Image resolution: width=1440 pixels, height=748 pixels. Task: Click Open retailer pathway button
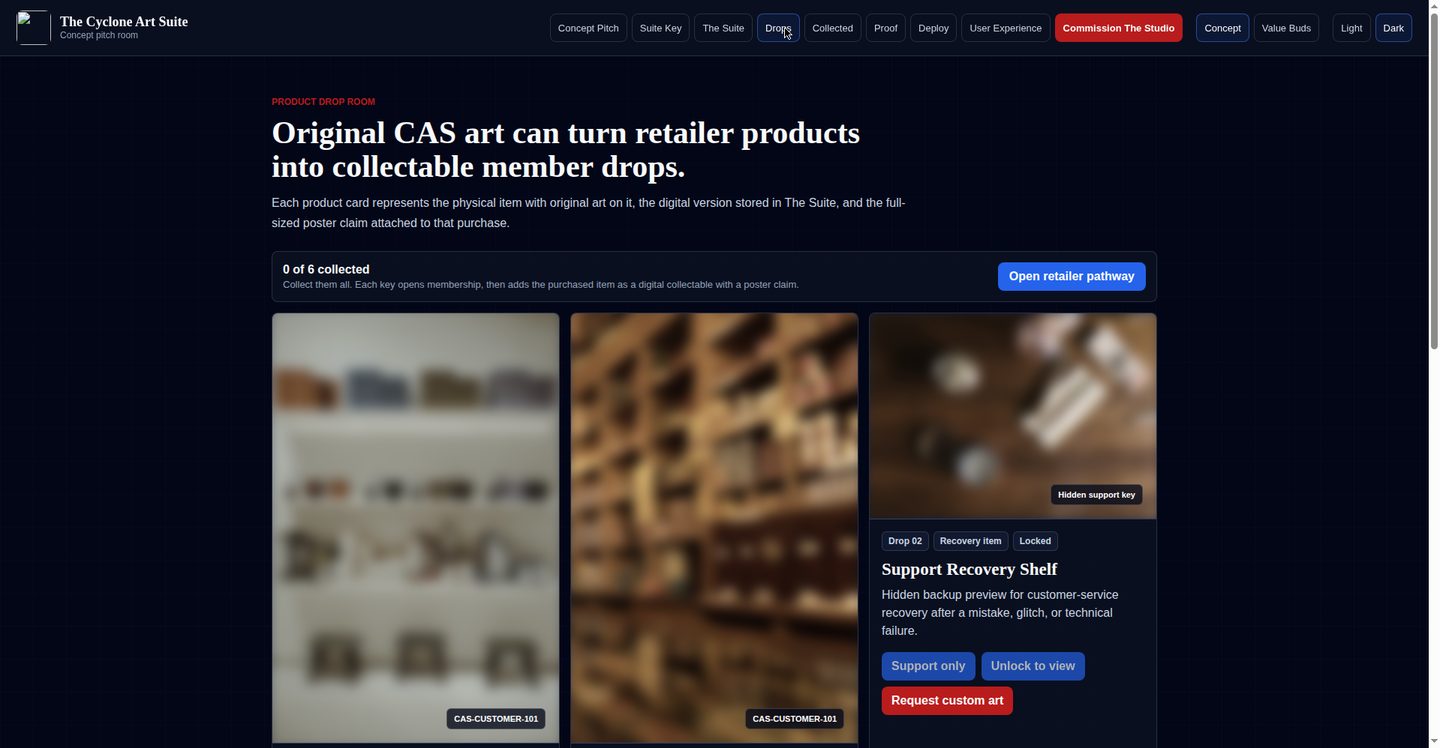[x=1071, y=276]
